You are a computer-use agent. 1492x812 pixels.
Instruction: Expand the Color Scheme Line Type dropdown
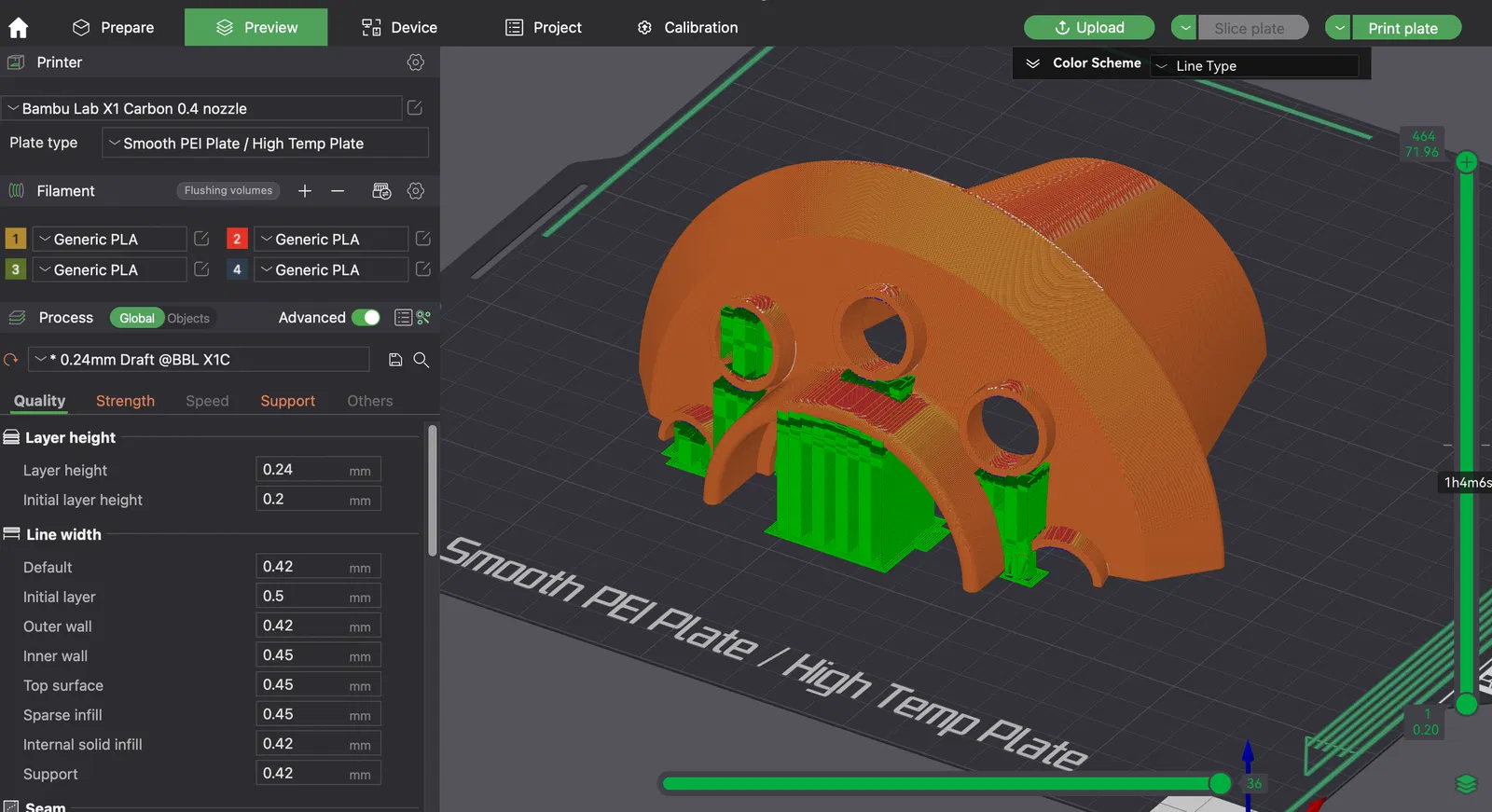(x=1253, y=66)
